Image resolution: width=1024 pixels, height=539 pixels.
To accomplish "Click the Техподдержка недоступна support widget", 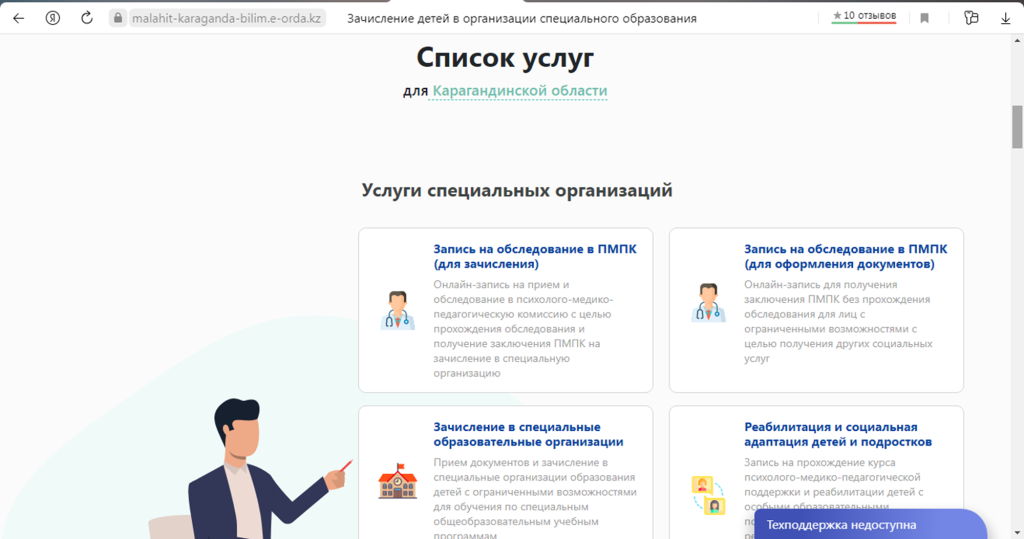I will pyautogui.click(x=870, y=525).
